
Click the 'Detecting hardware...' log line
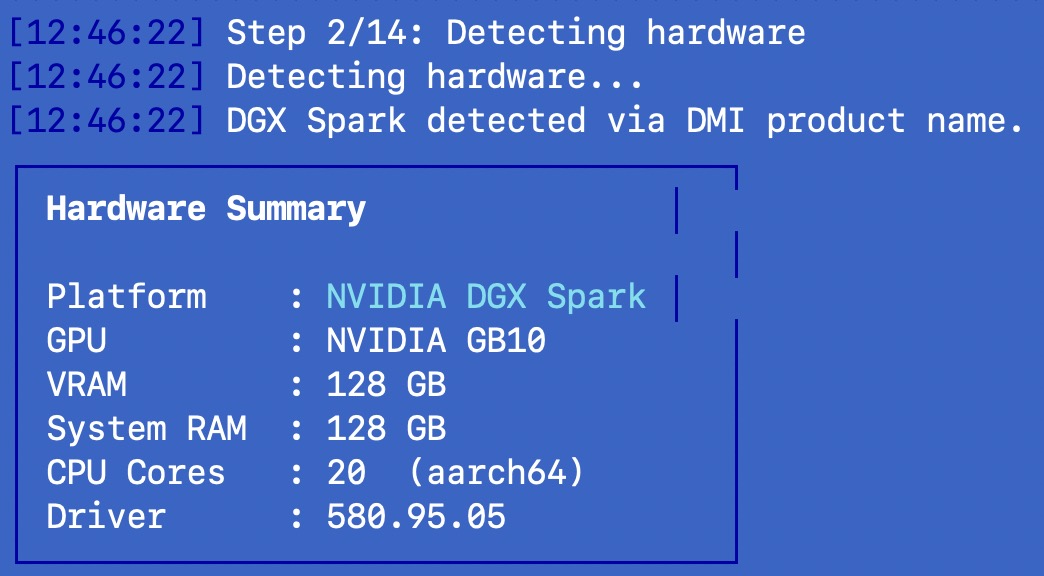pyautogui.click(x=434, y=77)
